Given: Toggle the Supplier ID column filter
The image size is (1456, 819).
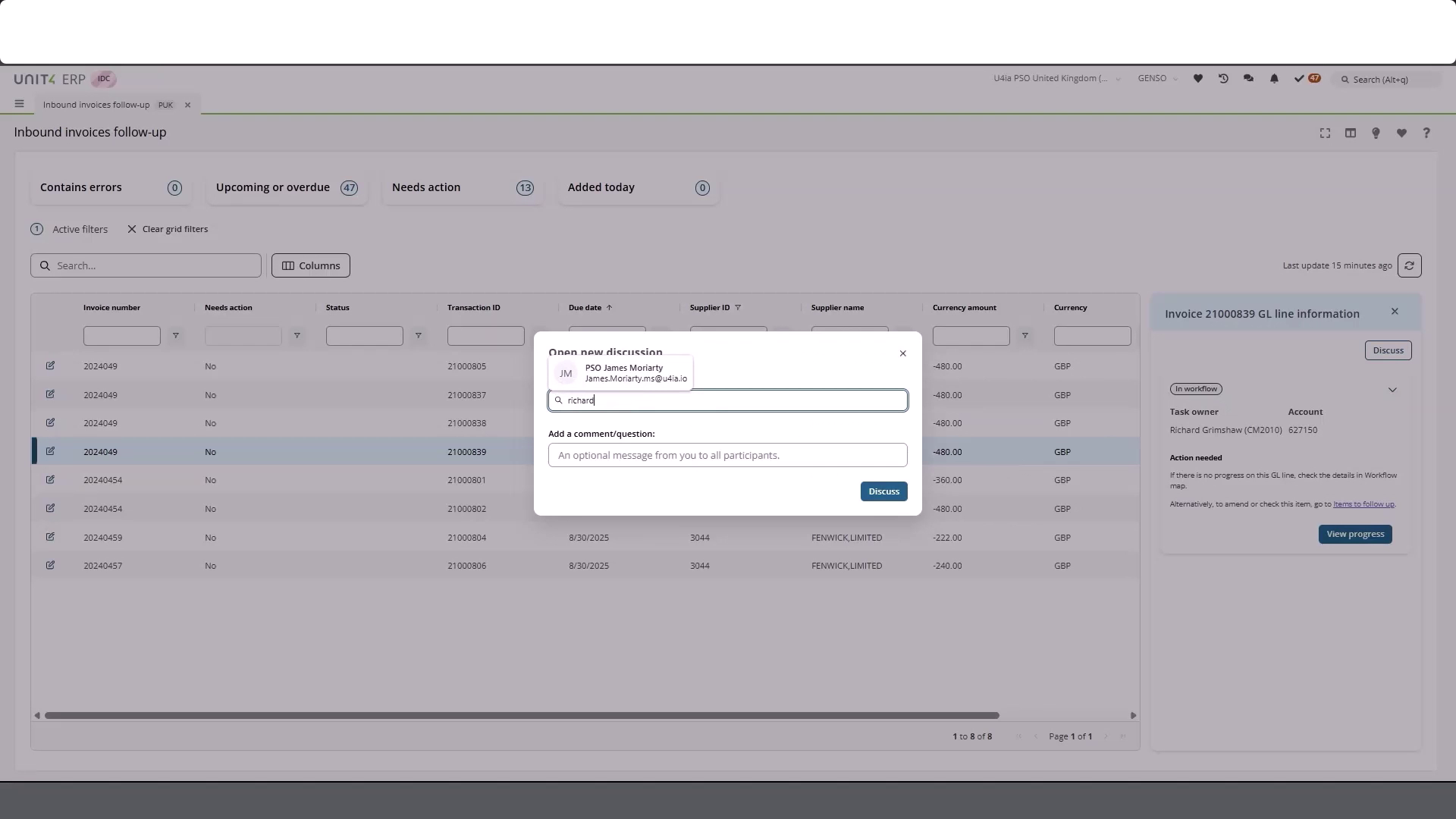Looking at the screenshot, I should pos(739,307).
